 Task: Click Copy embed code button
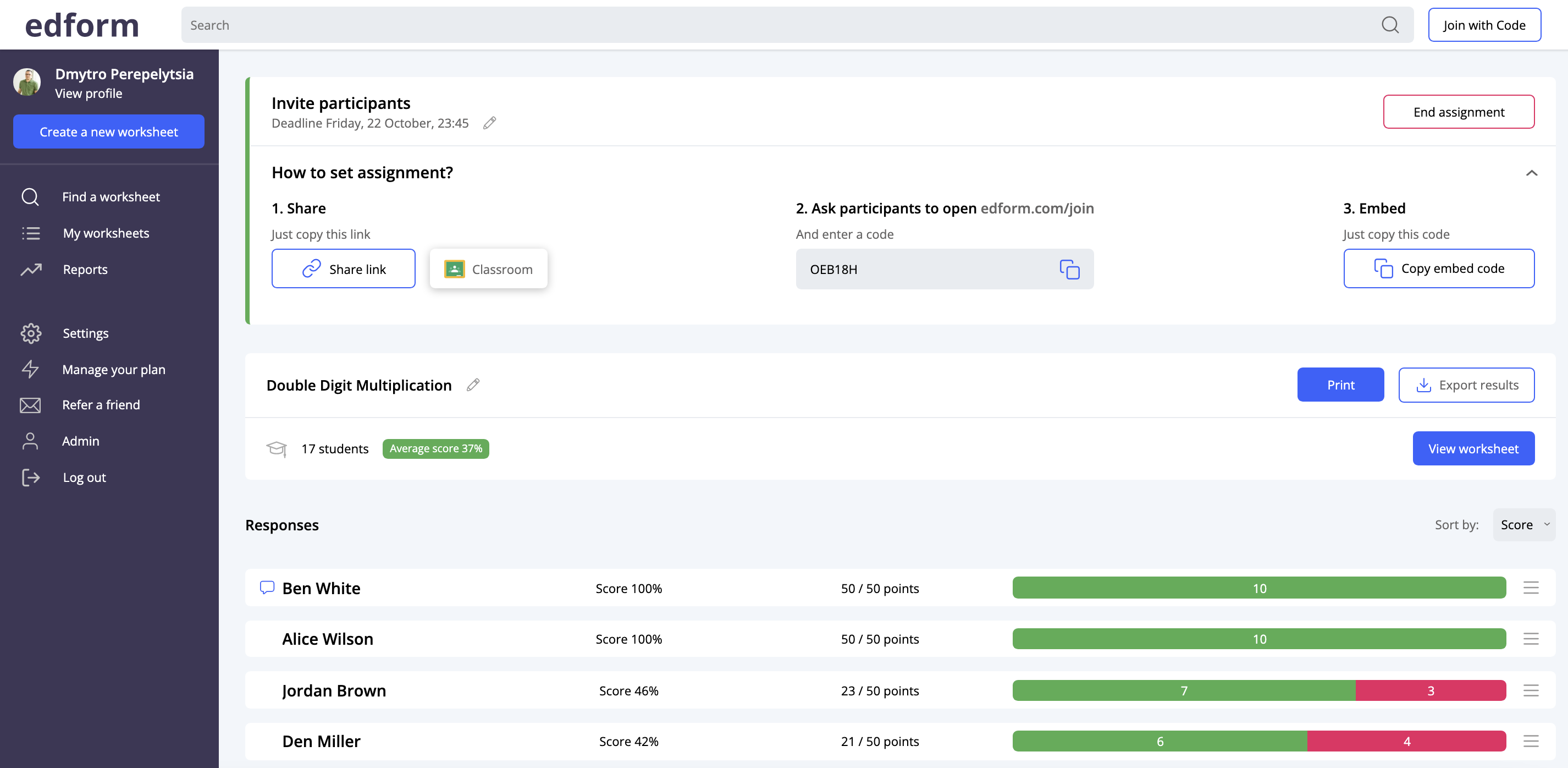tap(1439, 268)
